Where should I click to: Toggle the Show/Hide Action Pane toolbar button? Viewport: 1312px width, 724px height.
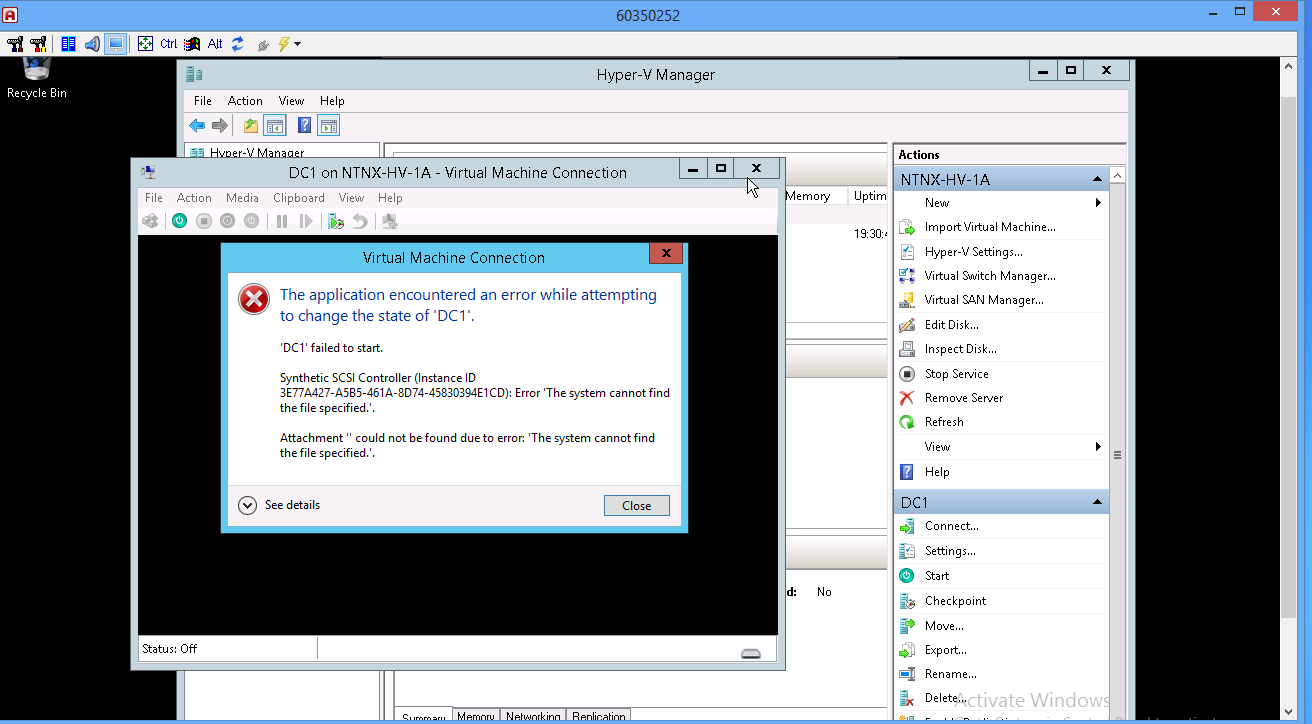pyautogui.click(x=328, y=126)
